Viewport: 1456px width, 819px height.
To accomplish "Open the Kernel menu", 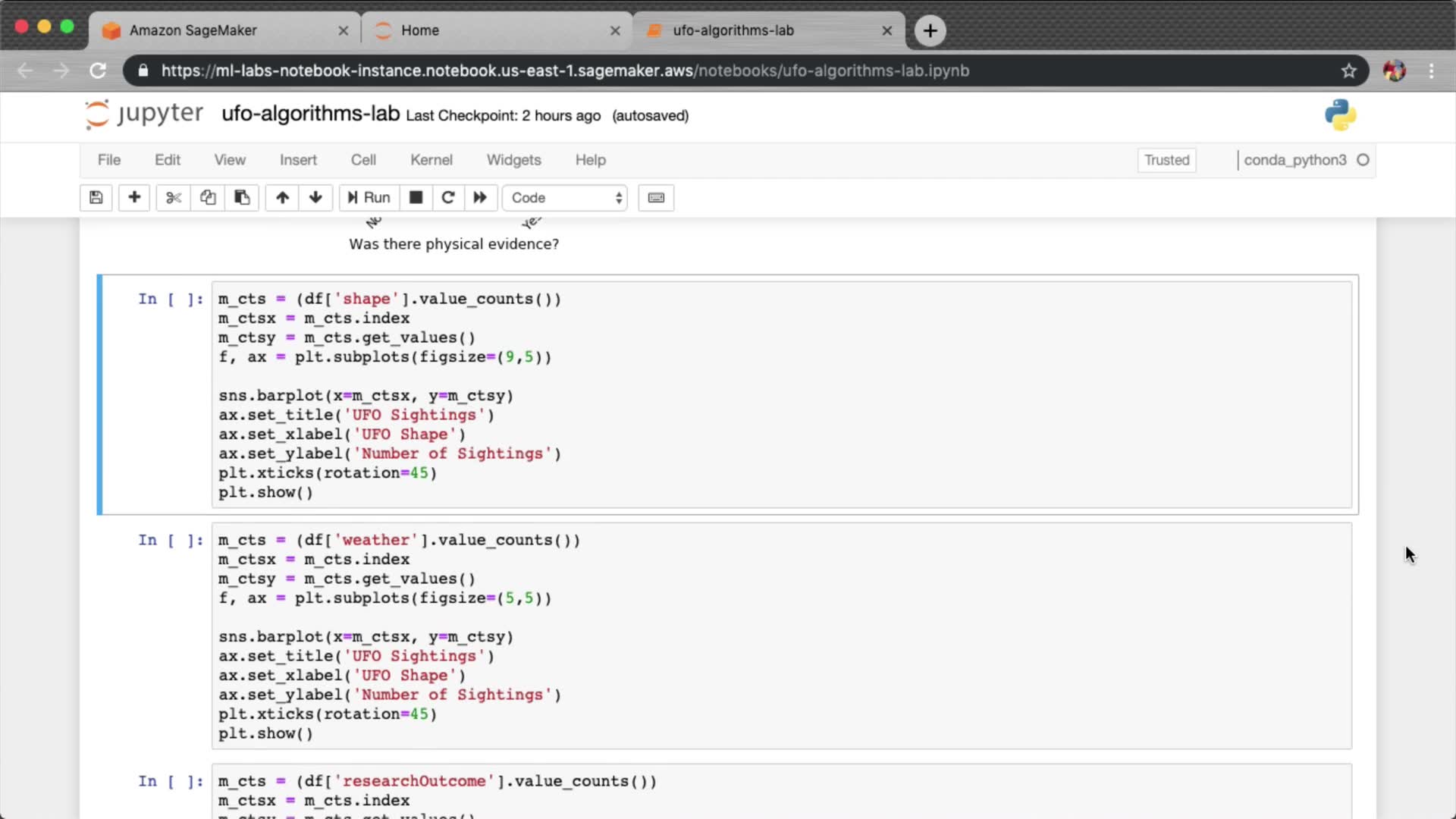I will pos(431,160).
